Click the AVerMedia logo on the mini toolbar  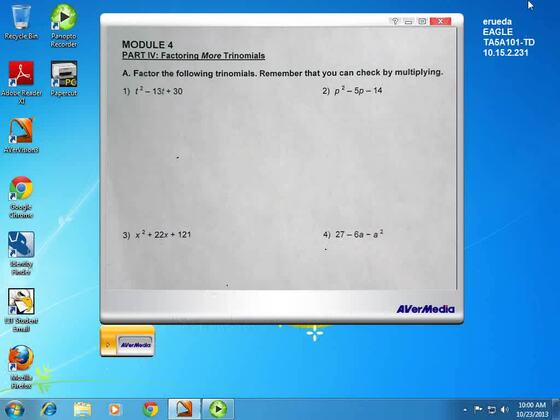135,345
